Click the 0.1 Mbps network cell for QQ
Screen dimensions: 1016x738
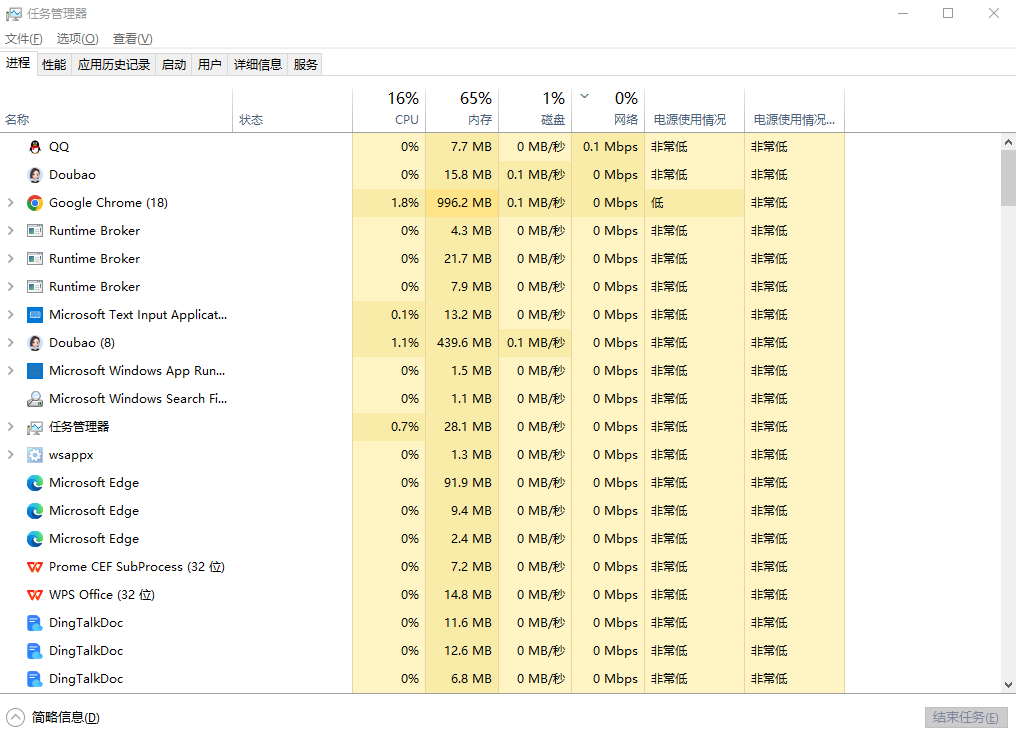tap(610, 147)
